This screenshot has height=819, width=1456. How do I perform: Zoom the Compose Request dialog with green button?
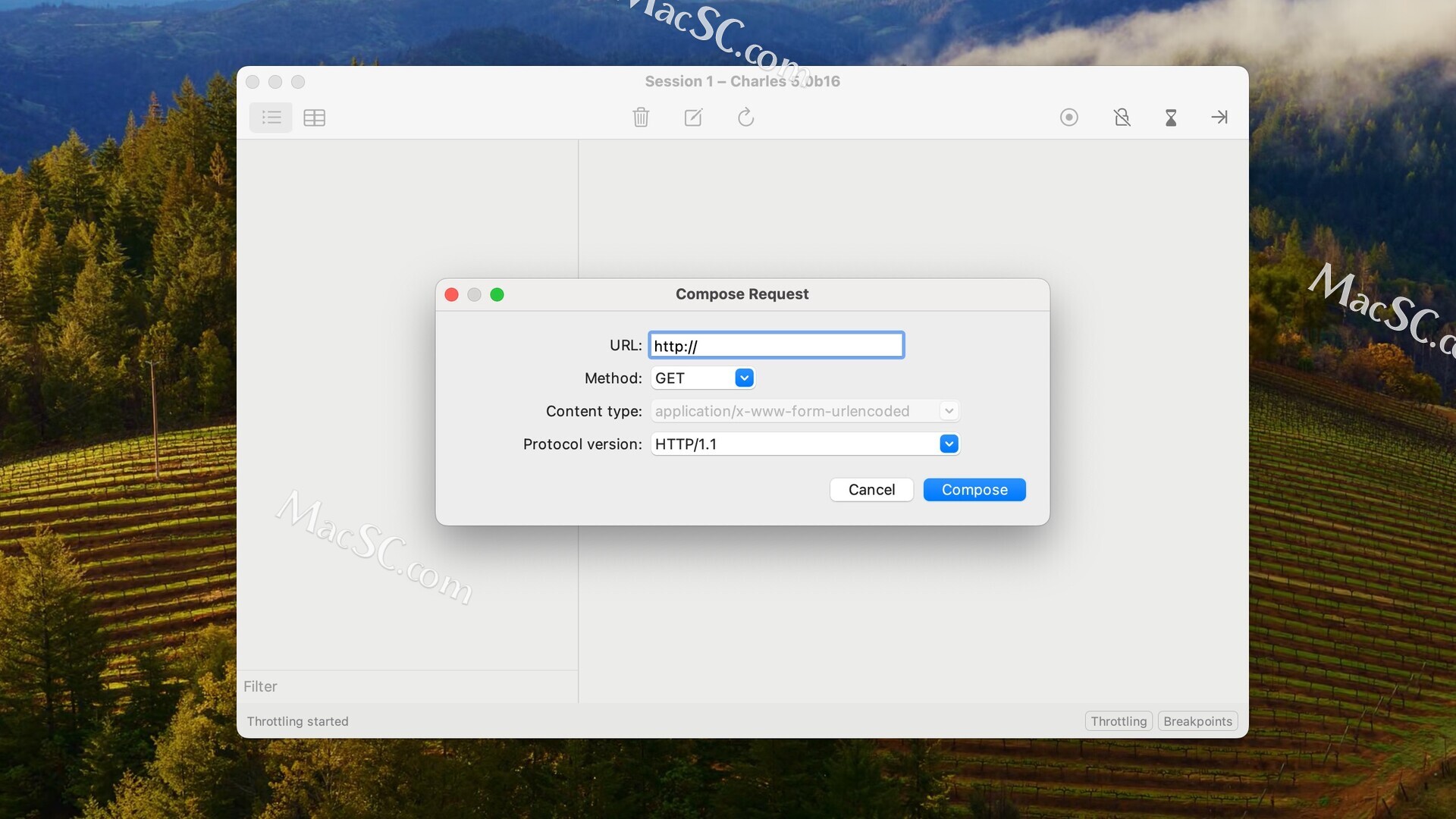coord(497,294)
